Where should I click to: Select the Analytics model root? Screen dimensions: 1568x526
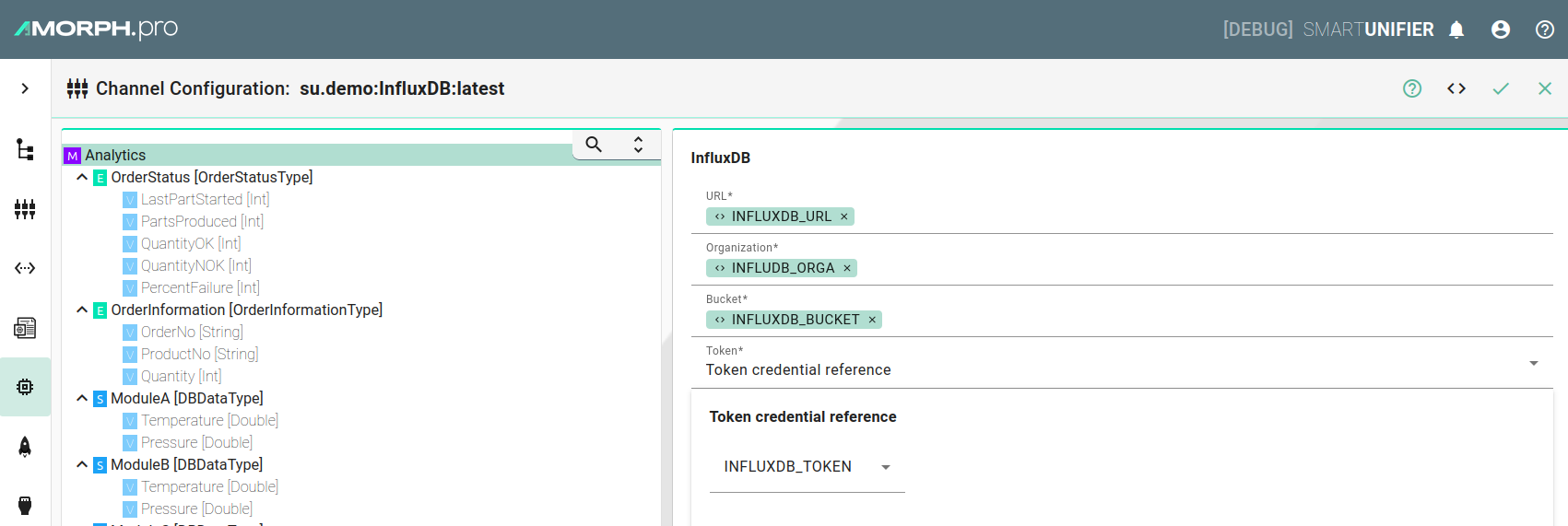tap(115, 155)
